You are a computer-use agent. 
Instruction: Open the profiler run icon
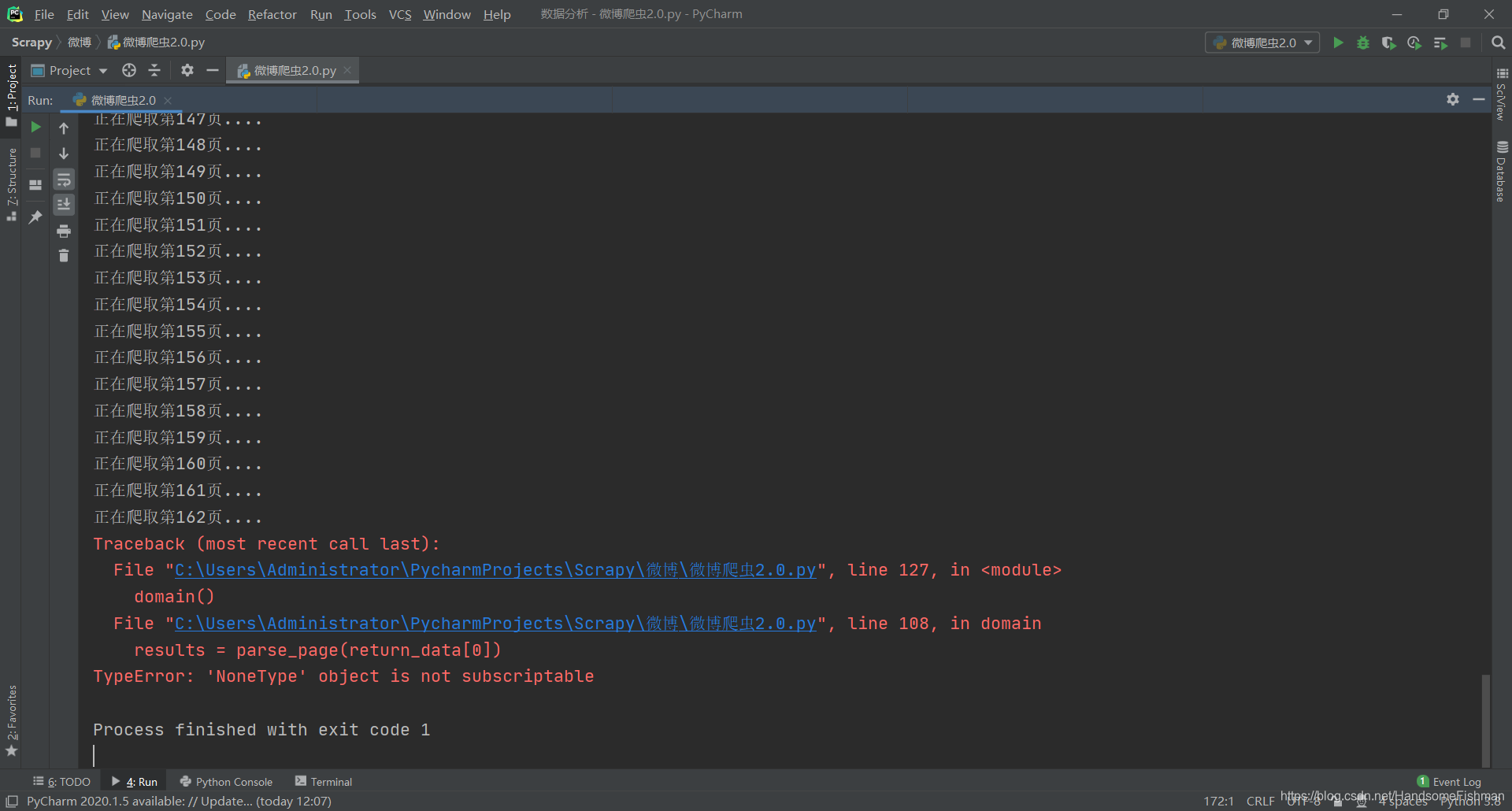click(1414, 43)
